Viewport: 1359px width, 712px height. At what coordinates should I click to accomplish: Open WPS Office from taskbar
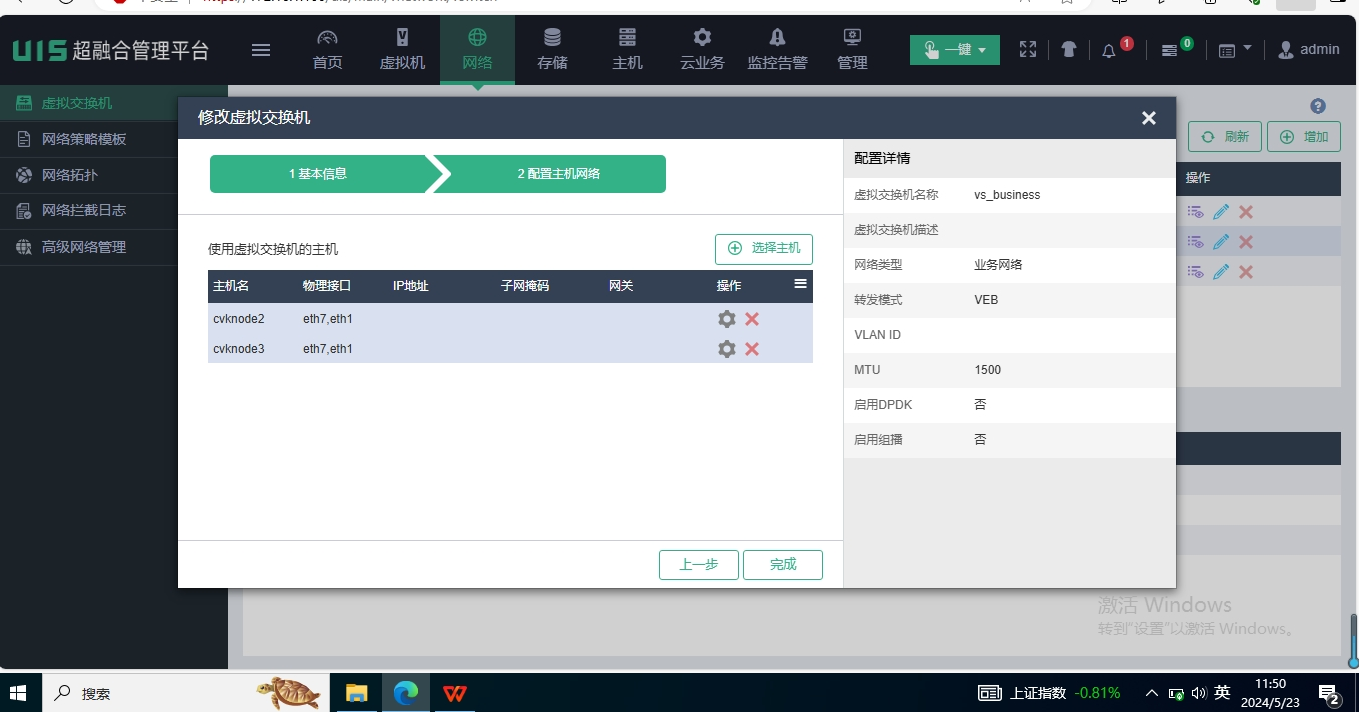455,692
